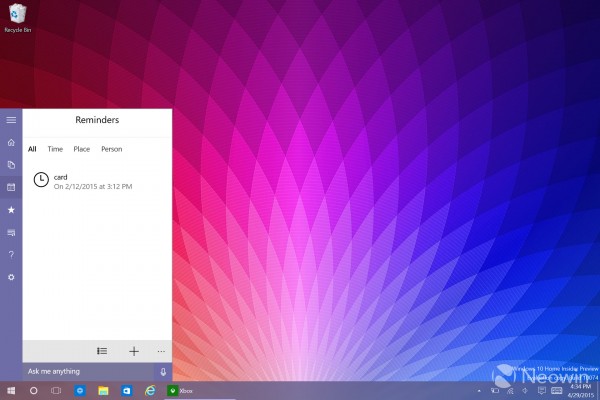
Task: Expand the Cortana hamburger menu
Action: click(11, 120)
